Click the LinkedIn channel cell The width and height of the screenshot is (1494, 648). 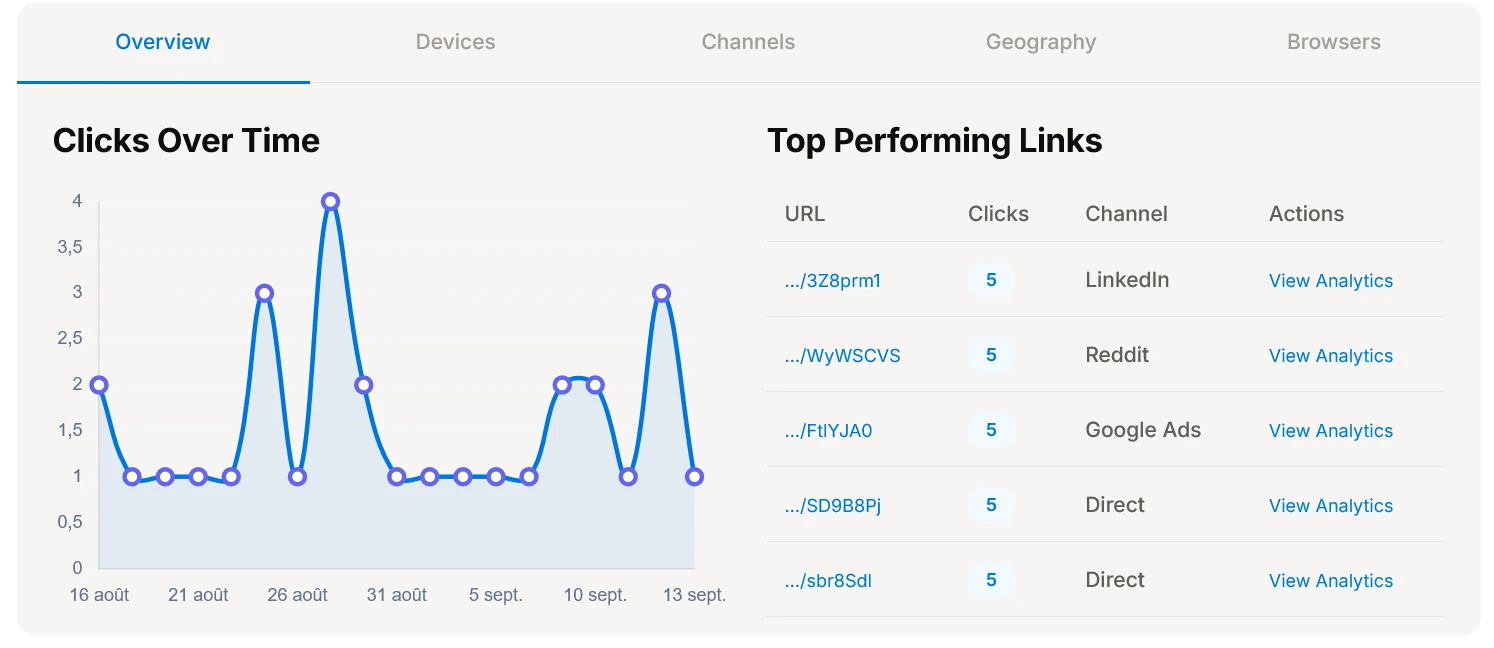coord(1127,280)
